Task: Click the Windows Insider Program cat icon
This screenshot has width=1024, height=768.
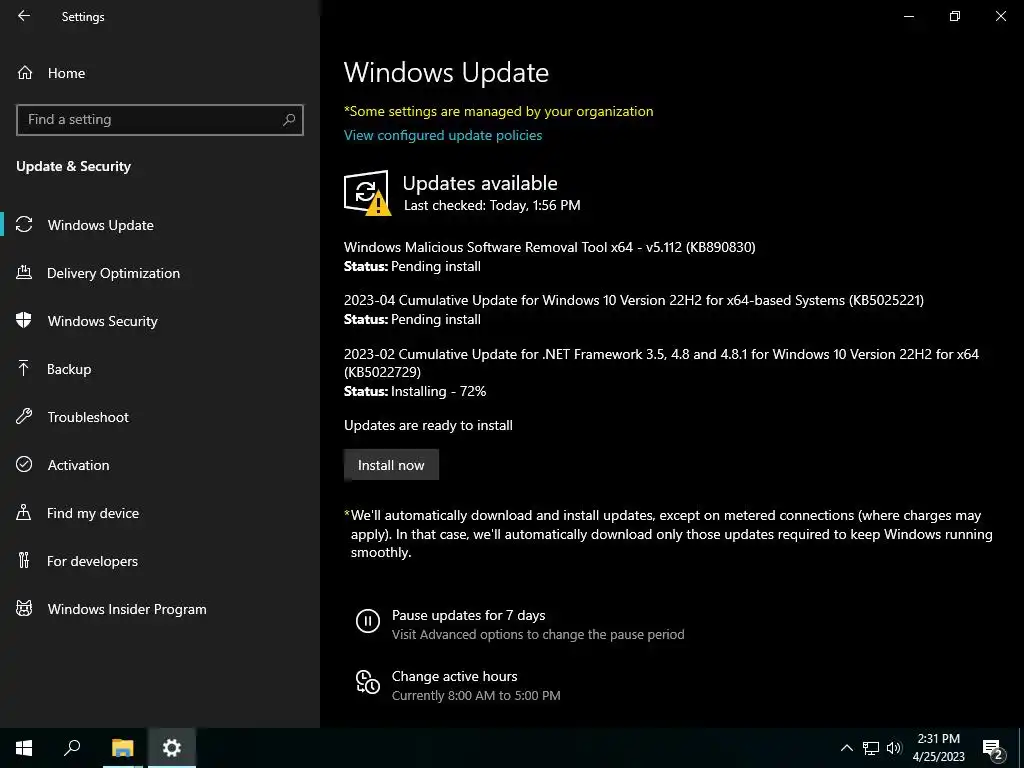Action: [24, 609]
